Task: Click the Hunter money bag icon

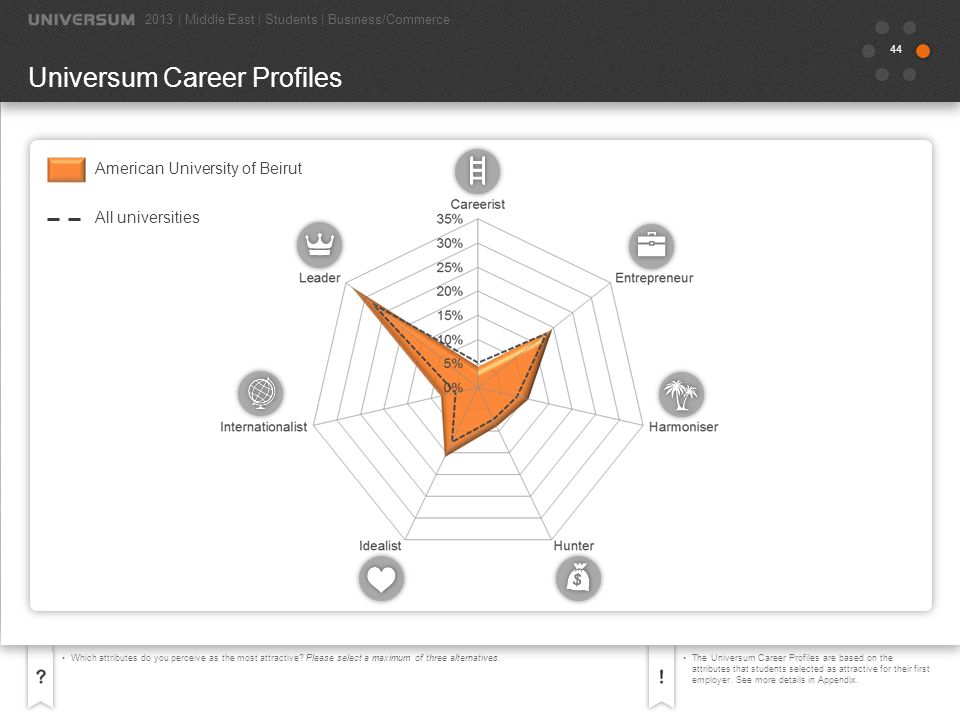Action: pos(578,578)
